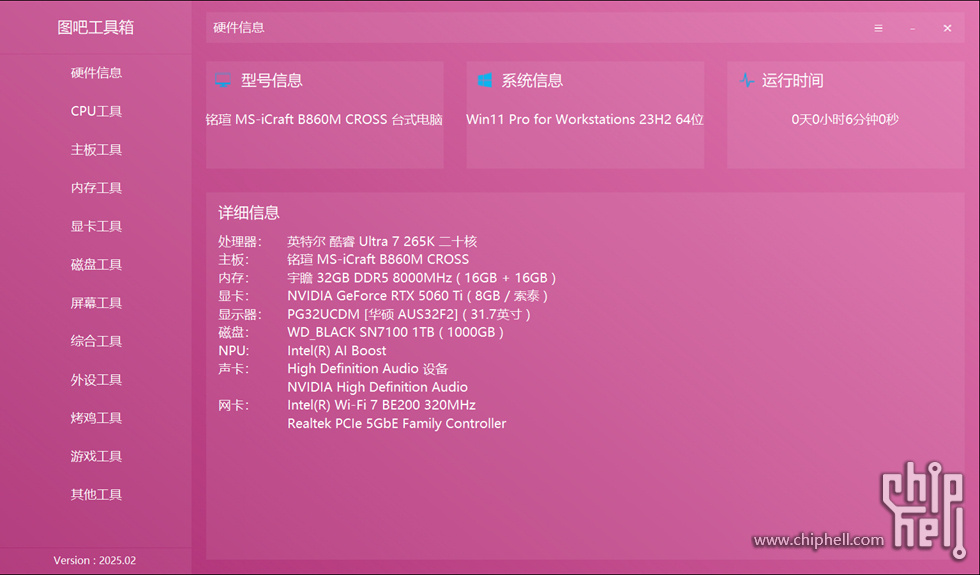980x575 pixels.
Task: Open the hamburger menu in title bar
Action: point(878,28)
